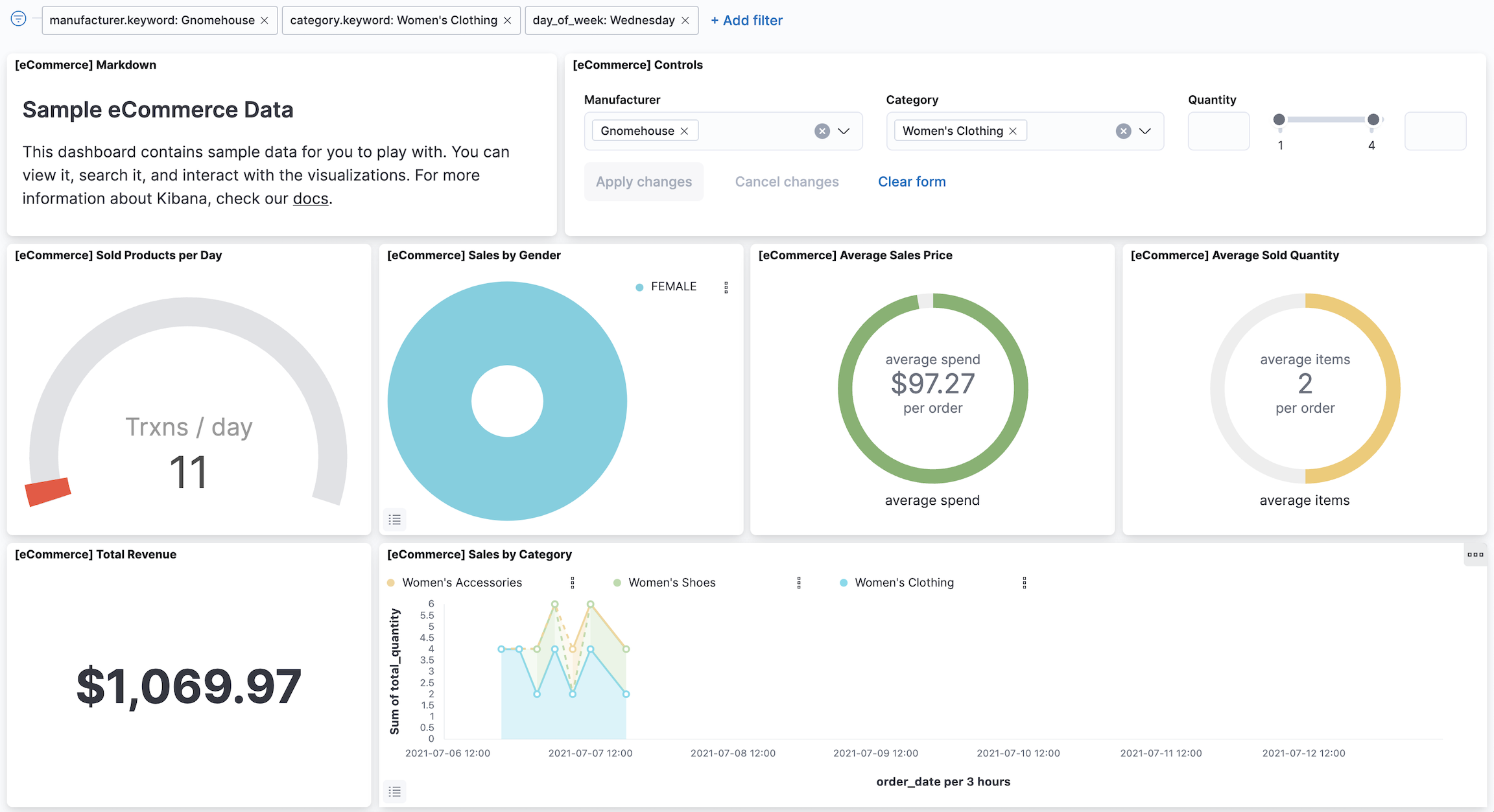Toggle legend in Sales by Category panel
This screenshot has width=1494, height=812.
pyautogui.click(x=394, y=791)
